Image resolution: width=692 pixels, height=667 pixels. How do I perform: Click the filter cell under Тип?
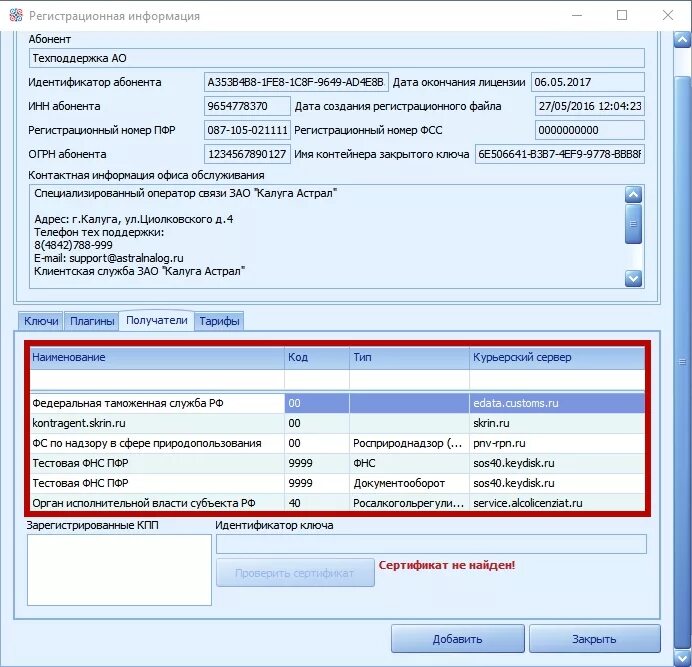point(410,380)
